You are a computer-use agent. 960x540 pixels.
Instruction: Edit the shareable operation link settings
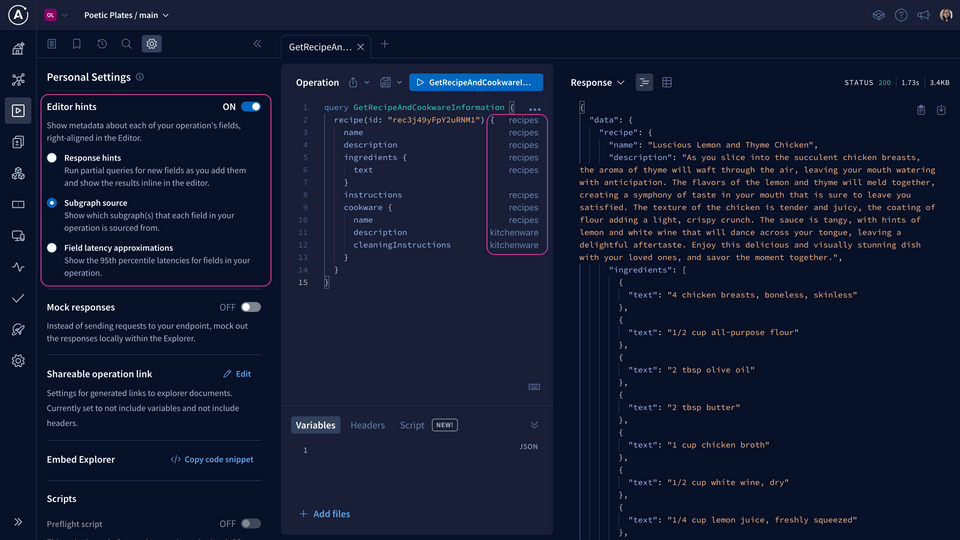[x=237, y=374]
